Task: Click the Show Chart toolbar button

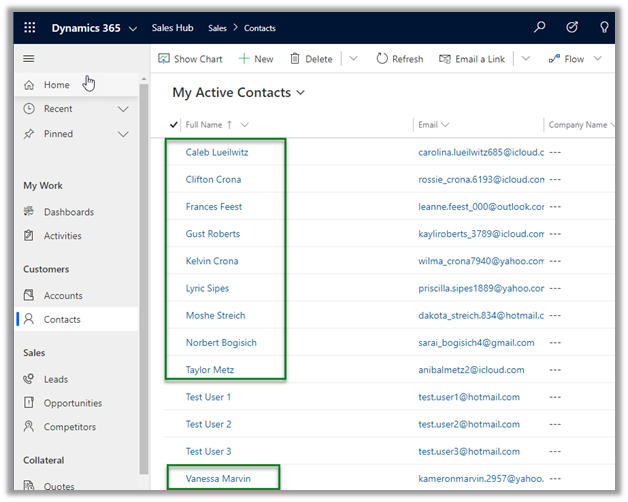Action: [190, 59]
